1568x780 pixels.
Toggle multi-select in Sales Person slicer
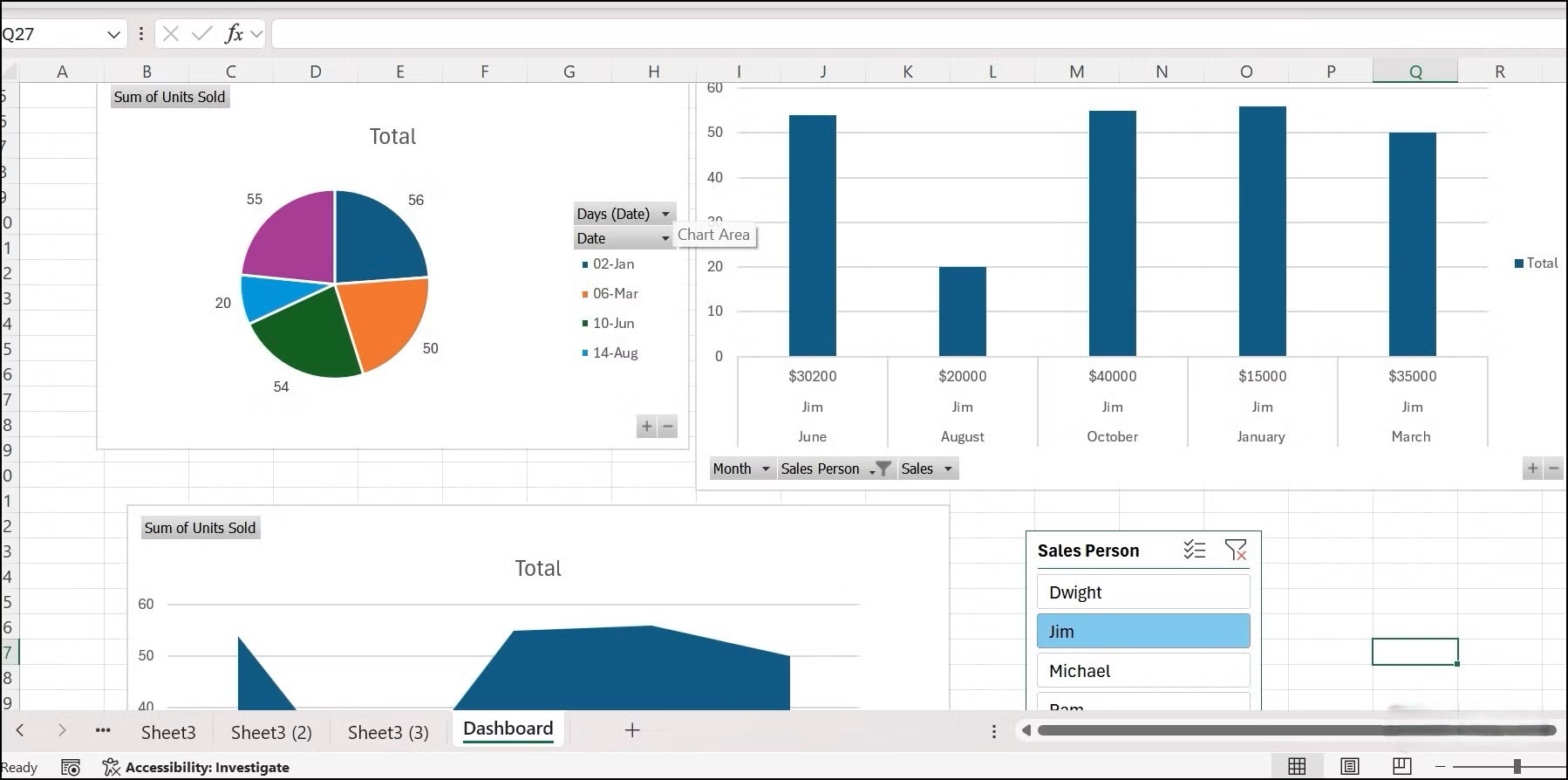(x=1195, y=550)
